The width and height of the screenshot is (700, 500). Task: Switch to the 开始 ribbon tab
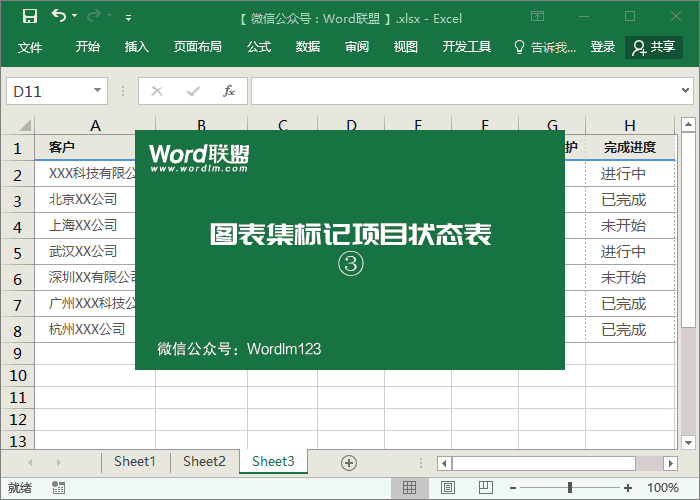[x=88, y=47]
